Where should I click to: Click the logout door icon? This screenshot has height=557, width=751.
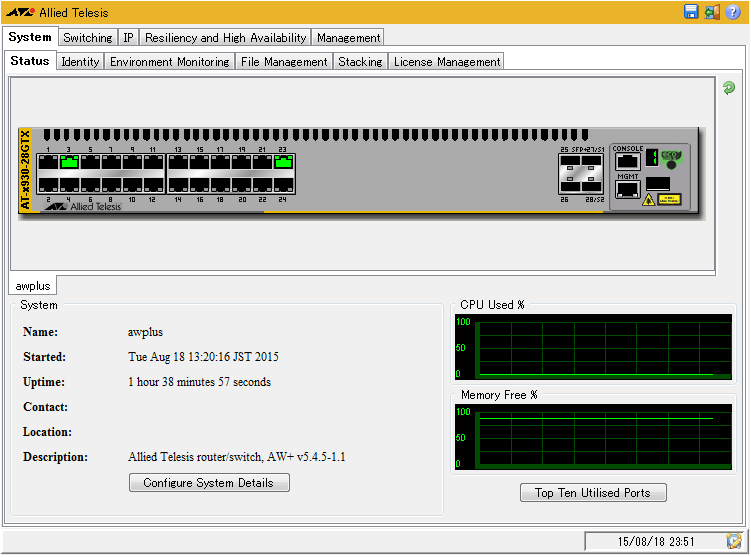click(x=712, y=12)
